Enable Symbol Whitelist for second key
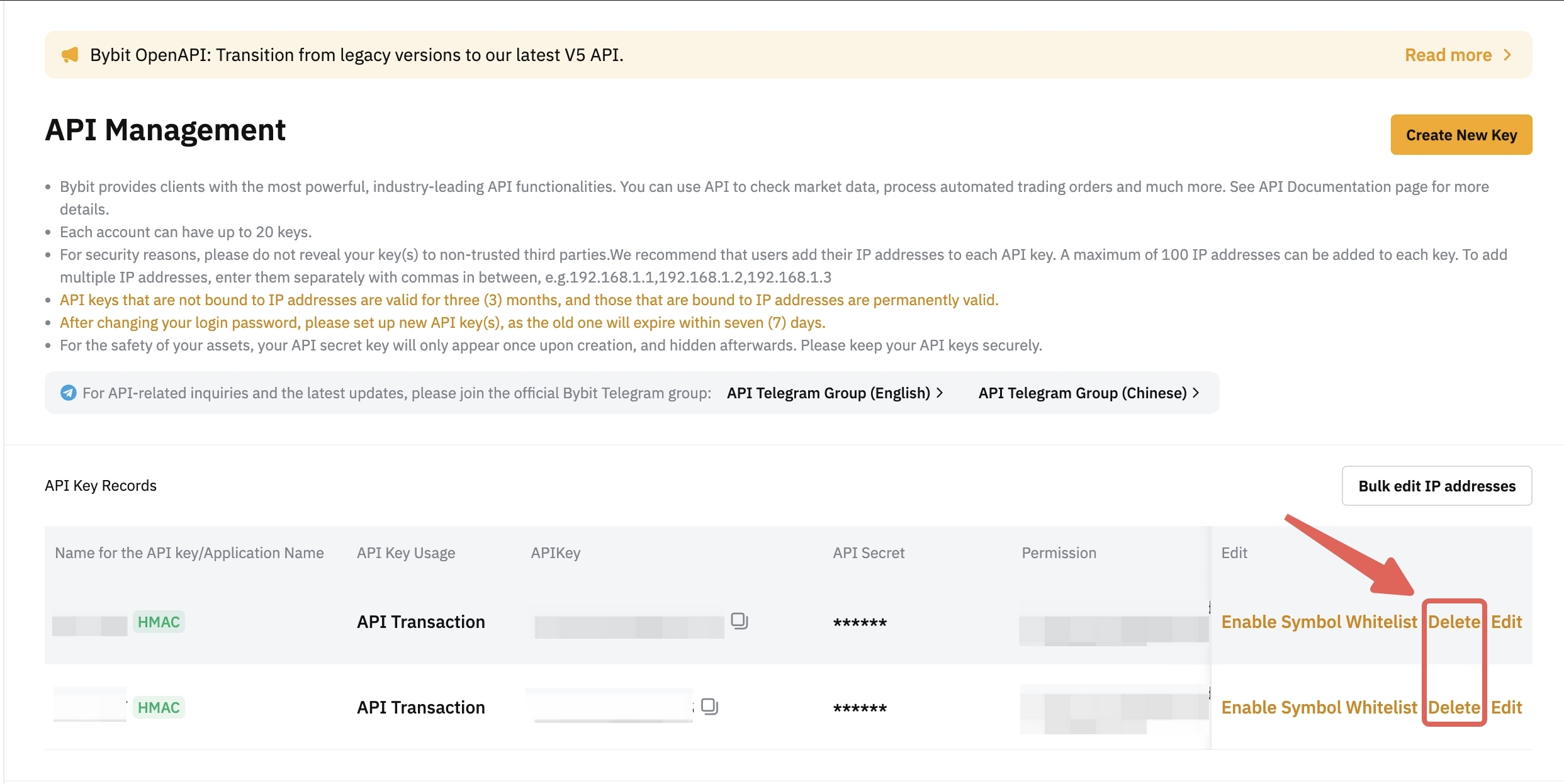The height and width of the screenshot is (784, 1564). (x=1319, y=707)
